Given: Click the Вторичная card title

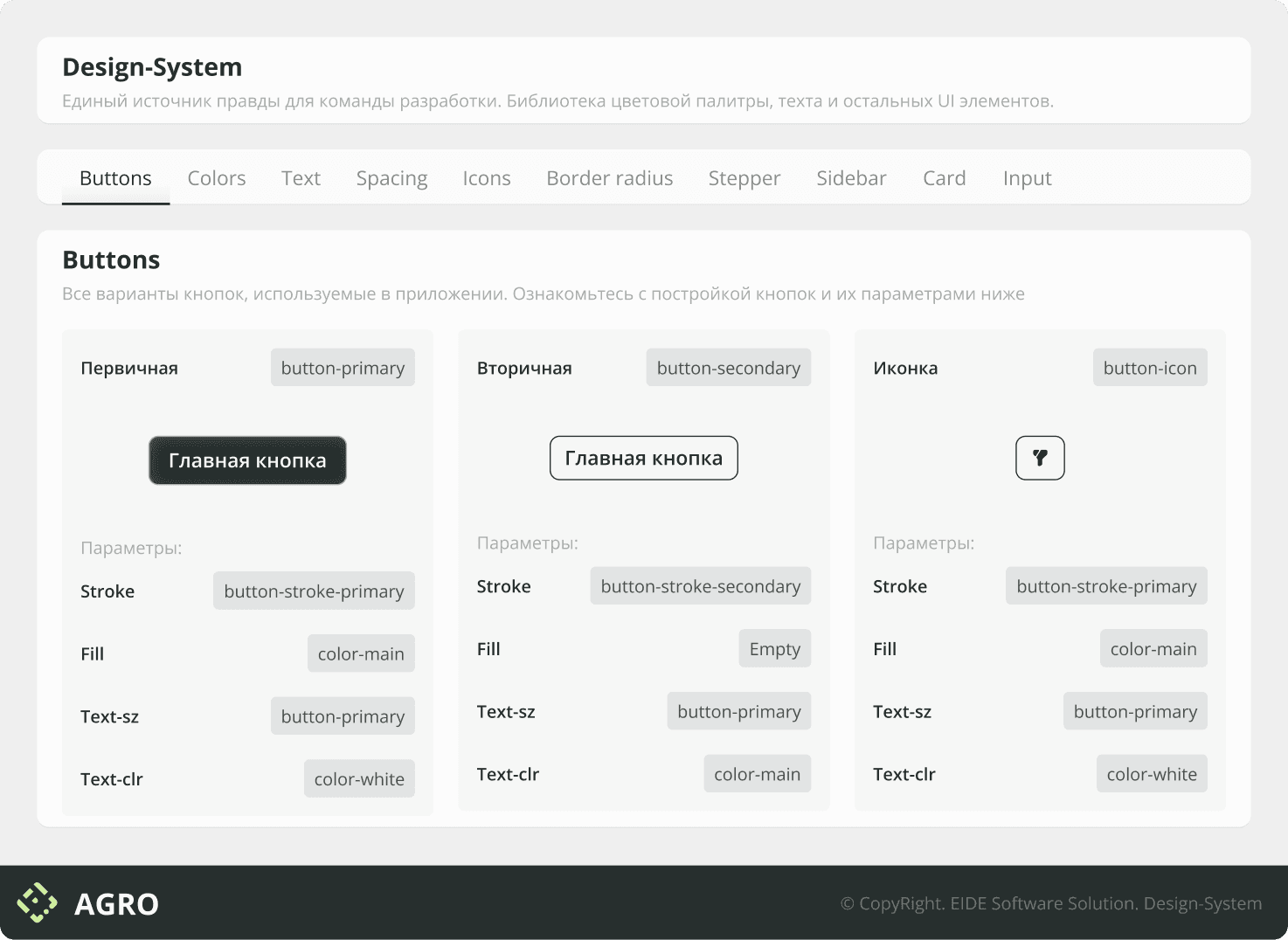Looking at the screenshot, I should point(524,368).
